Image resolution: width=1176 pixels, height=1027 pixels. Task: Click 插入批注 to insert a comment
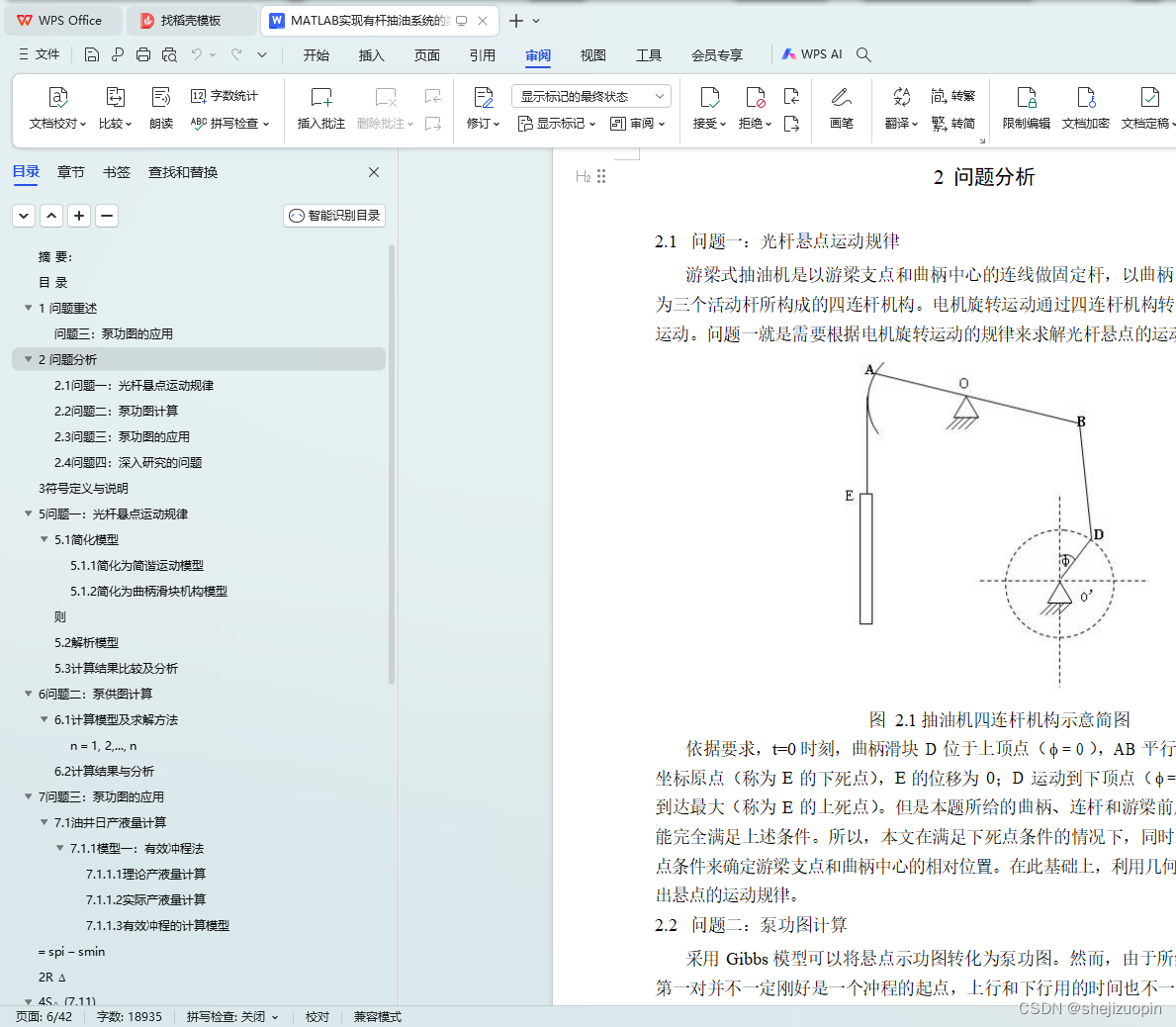tap(321, 108)
